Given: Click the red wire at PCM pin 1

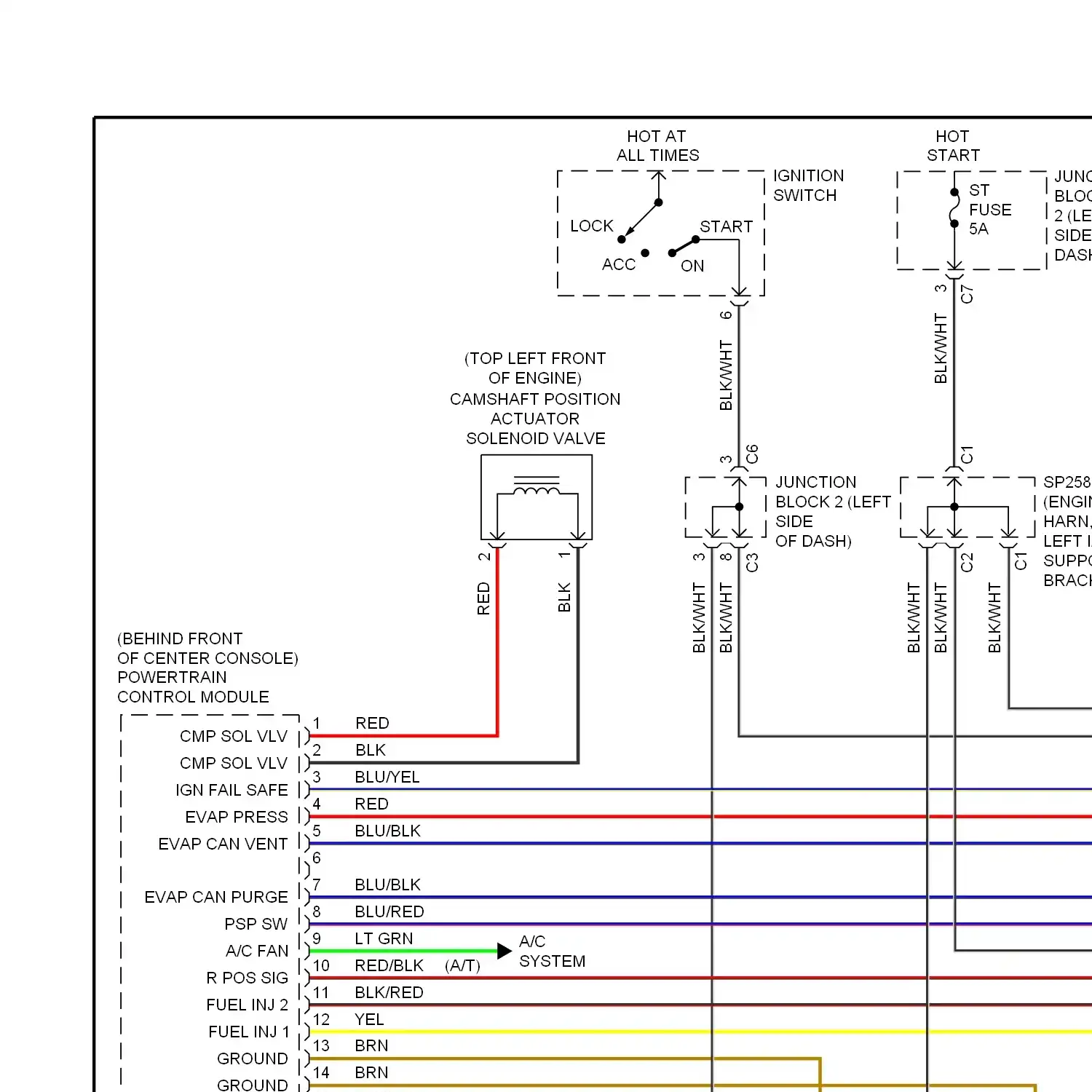Looking at the screenshot, I should (x=404, y=736).
